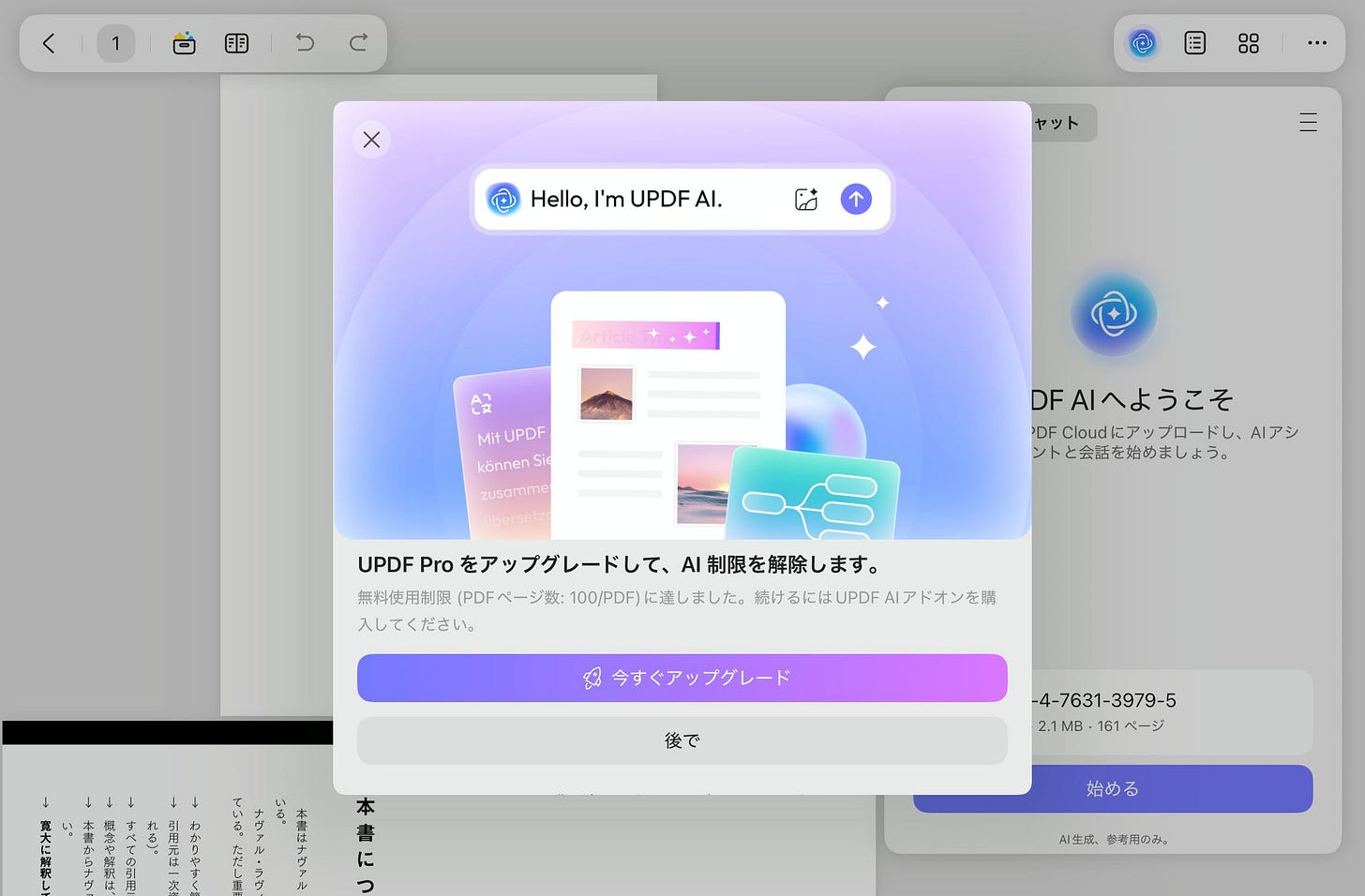Dismiss the upgrade dialog with the X
Viewport: 1365px width, 896px height.
[371, 139]
